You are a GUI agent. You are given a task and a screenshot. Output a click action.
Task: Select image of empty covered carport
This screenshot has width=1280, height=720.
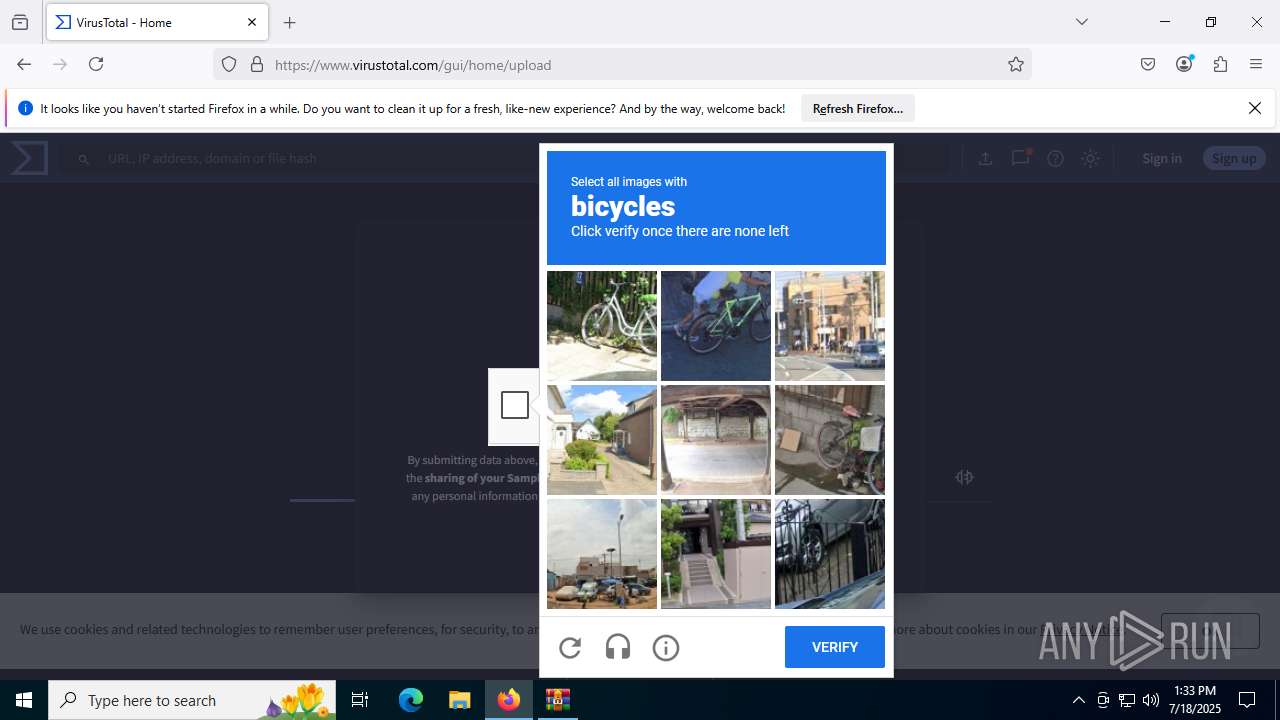coord(716,440)
